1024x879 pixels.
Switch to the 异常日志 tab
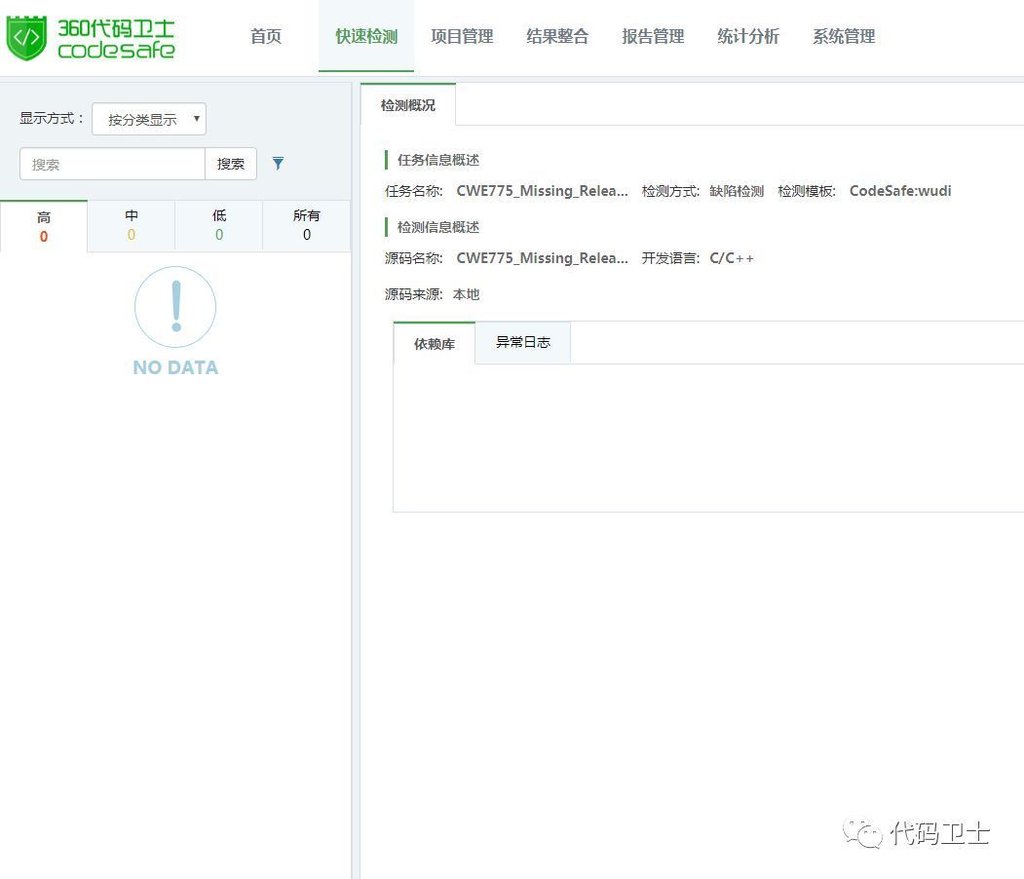(522, 342)
